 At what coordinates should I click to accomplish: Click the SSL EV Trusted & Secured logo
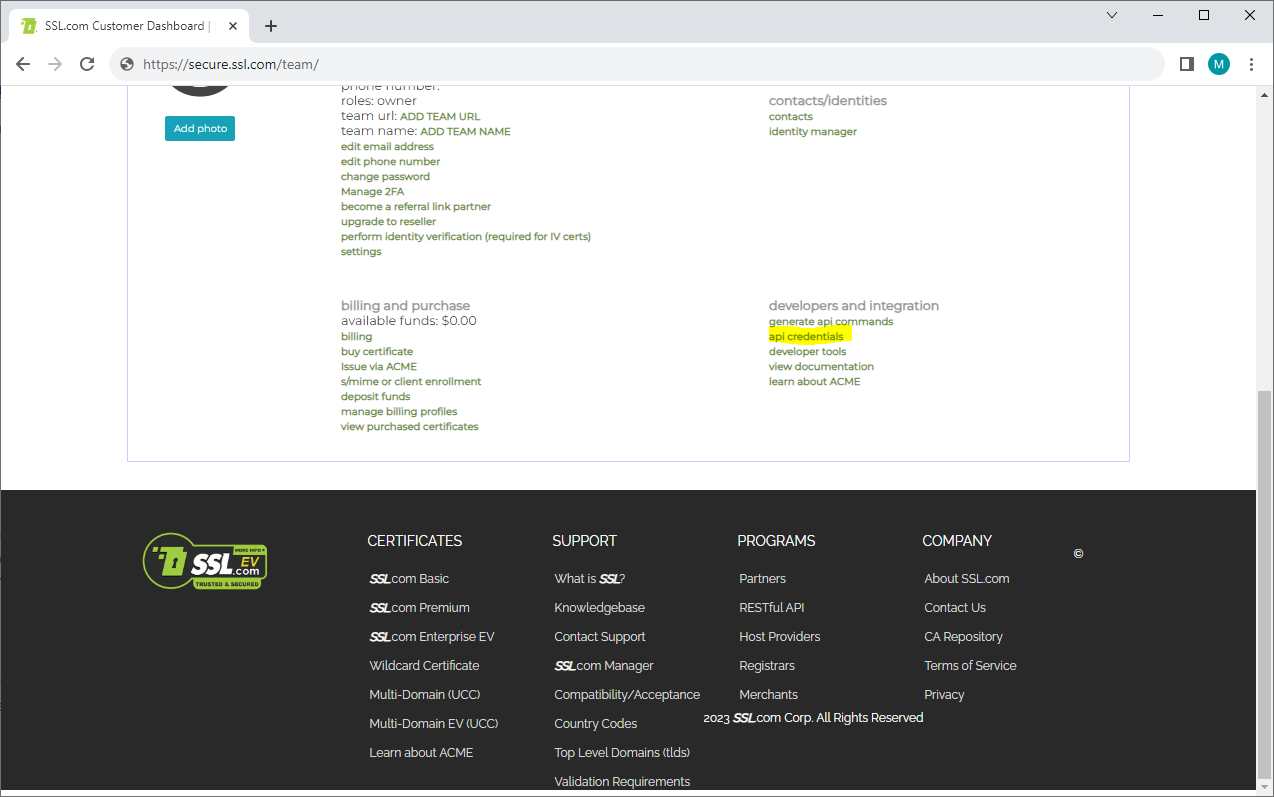click(x=205, y=561)
